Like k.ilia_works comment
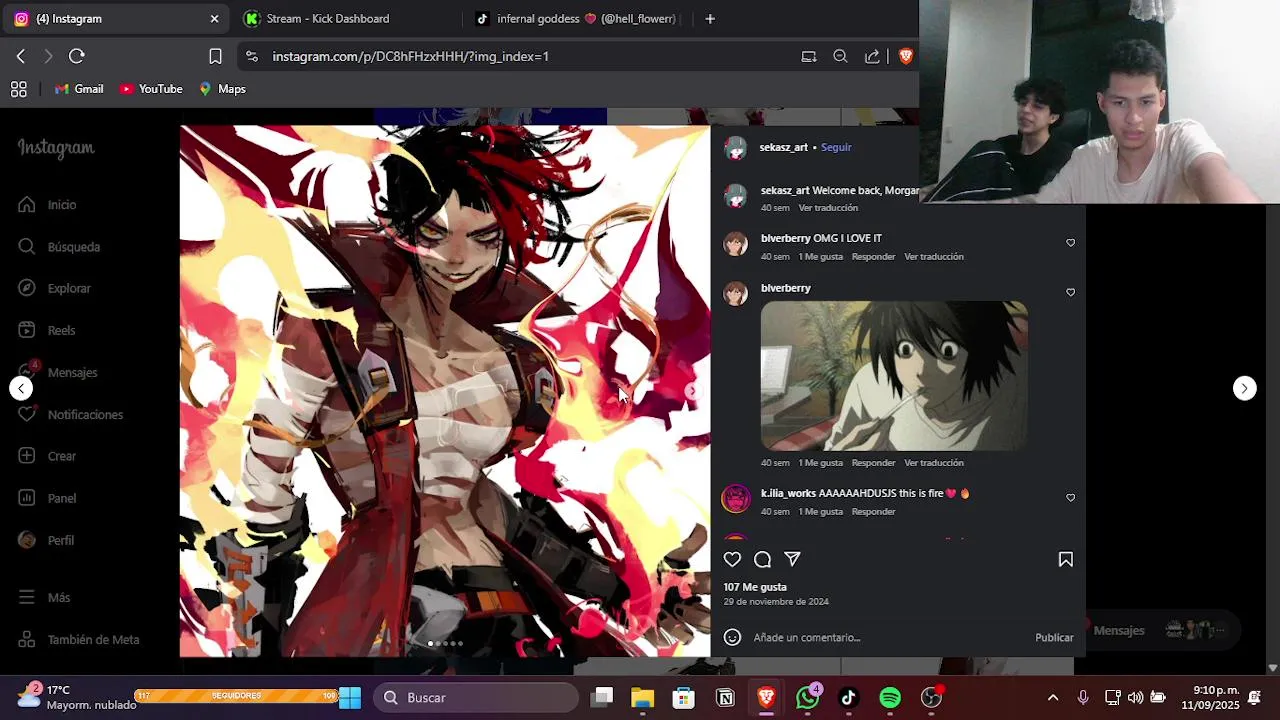 coord(1070,498)
